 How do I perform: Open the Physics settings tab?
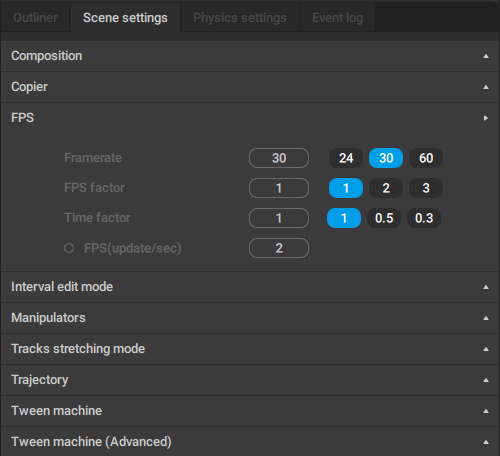tap(240, 18)
